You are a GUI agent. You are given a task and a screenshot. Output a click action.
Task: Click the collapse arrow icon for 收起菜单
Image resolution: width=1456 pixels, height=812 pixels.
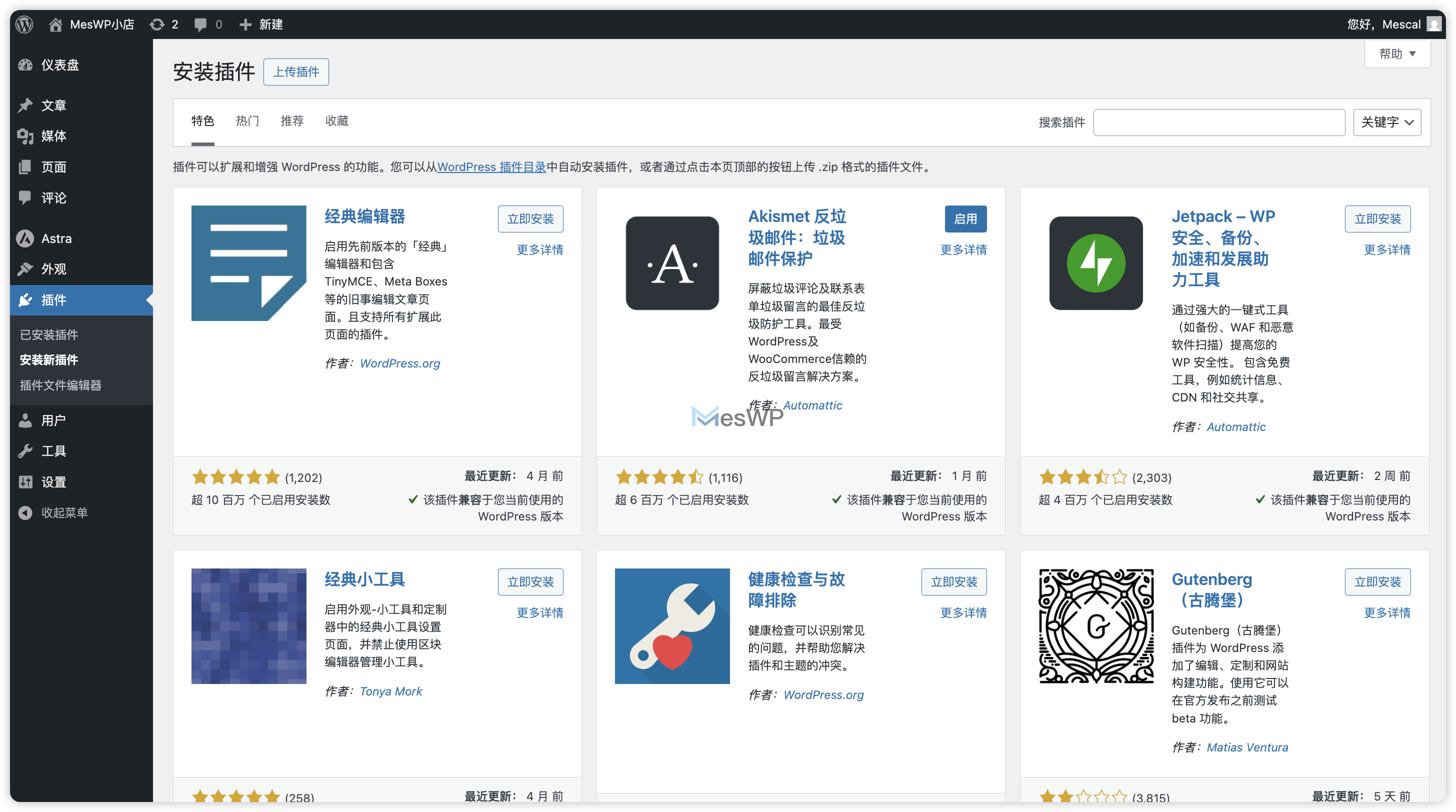[x=25, y=512]
